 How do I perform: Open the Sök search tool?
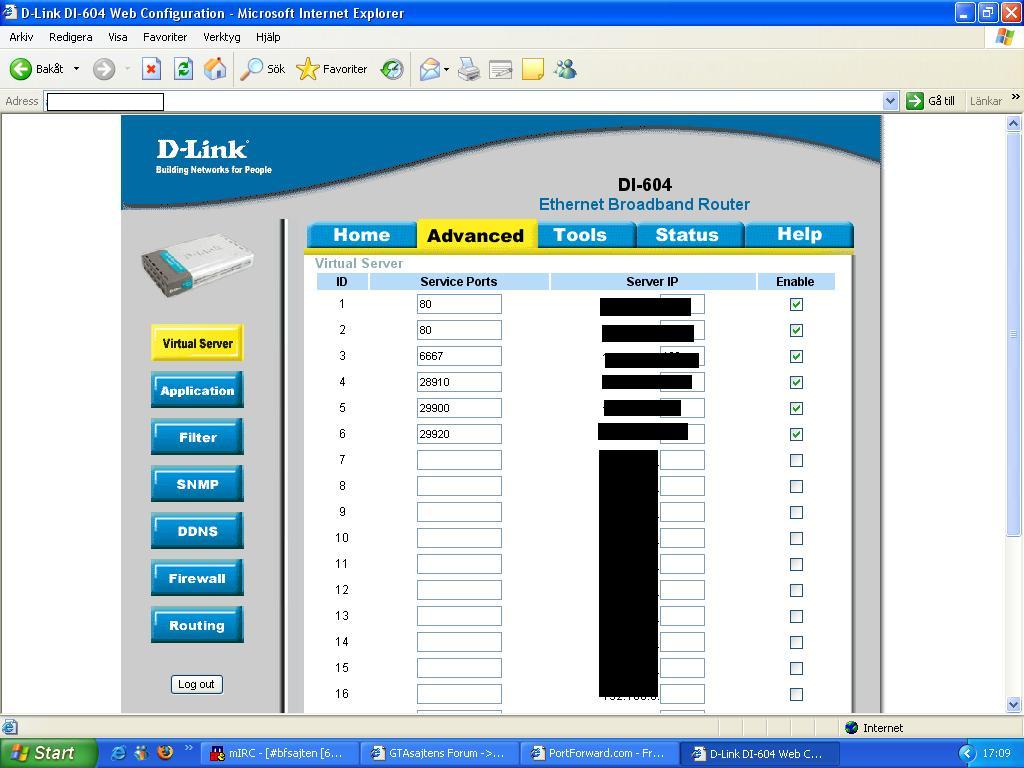tap(263, 69)
